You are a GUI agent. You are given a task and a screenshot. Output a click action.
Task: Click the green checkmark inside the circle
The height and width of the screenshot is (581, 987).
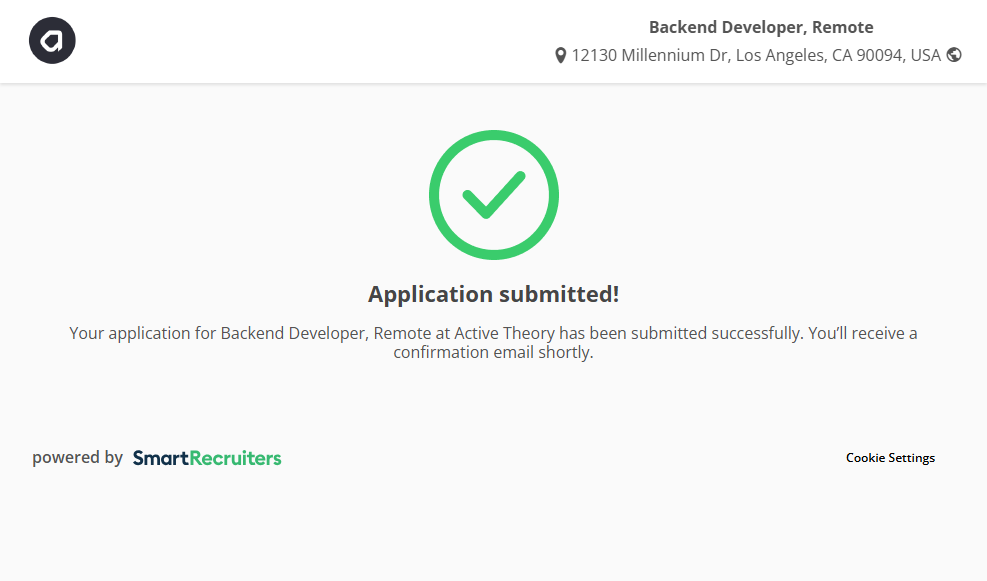[493, 194]
